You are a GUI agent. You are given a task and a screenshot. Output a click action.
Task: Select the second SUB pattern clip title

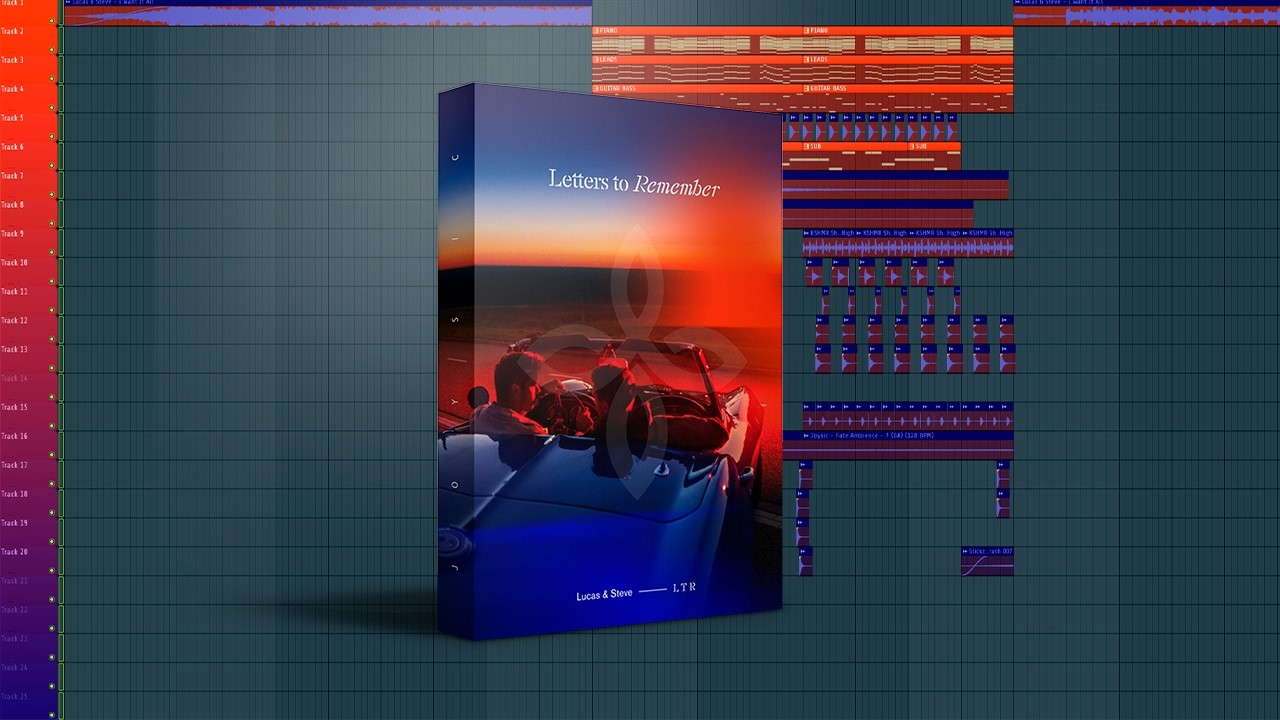click(919, 147)
